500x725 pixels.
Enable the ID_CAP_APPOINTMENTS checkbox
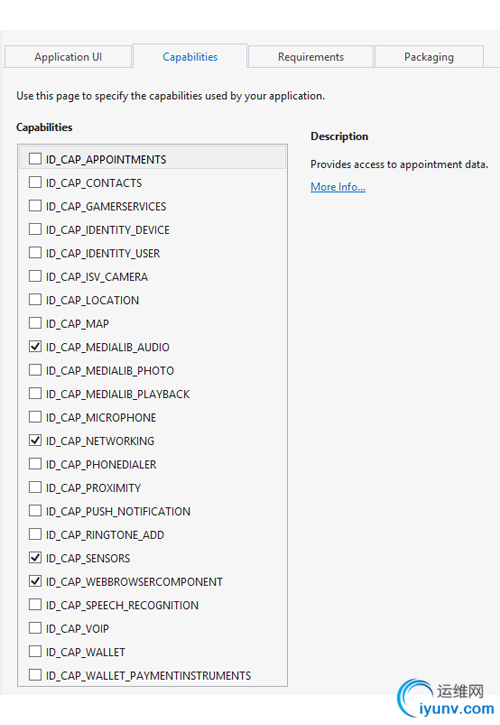point(35,159)
